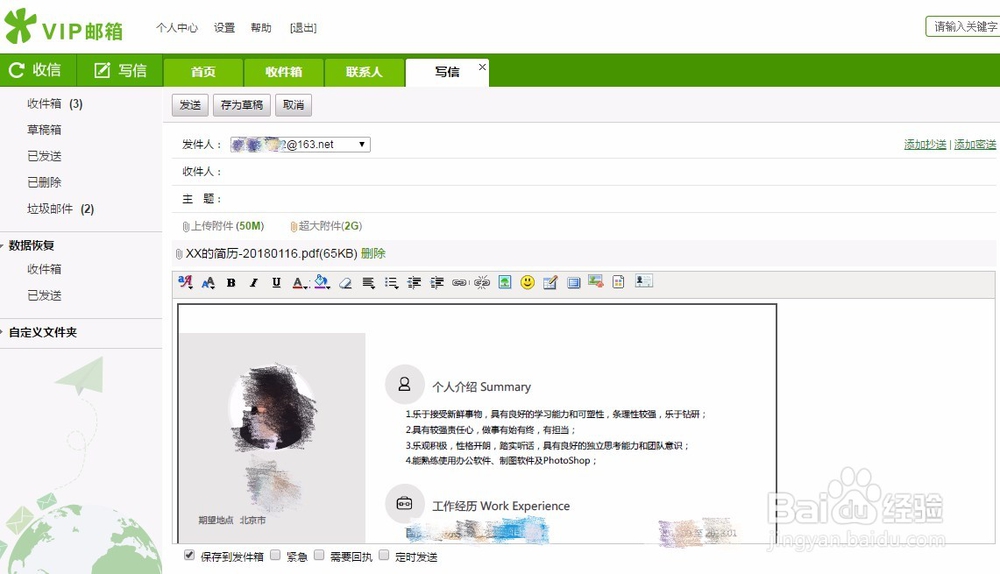Click in the 主题 subject field
This screenshot has width=1000, height=574.
[x=609, y=199]
